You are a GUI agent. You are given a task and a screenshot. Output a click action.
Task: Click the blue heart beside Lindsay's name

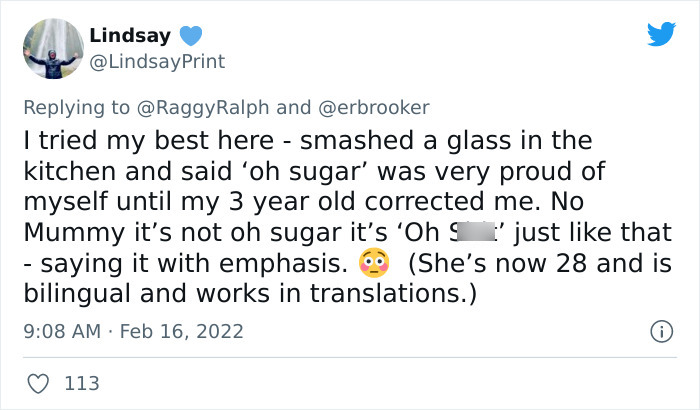click(191, 36)
